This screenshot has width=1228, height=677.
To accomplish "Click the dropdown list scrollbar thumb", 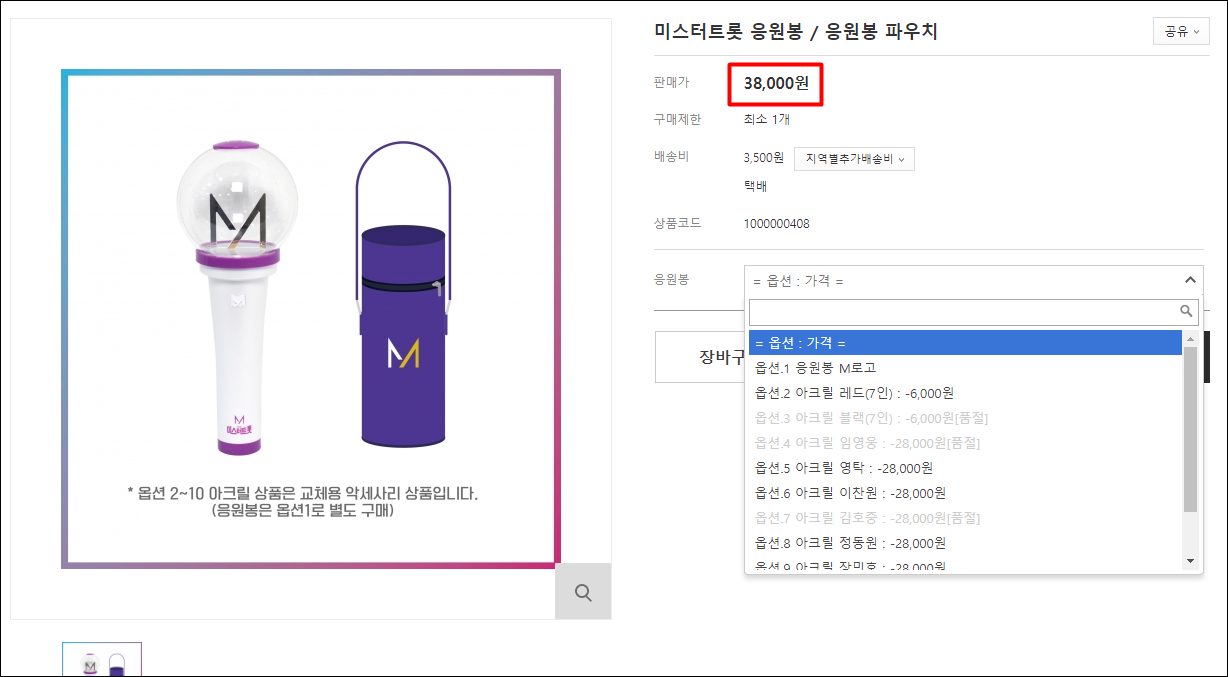I will [x=1190, y=430].
